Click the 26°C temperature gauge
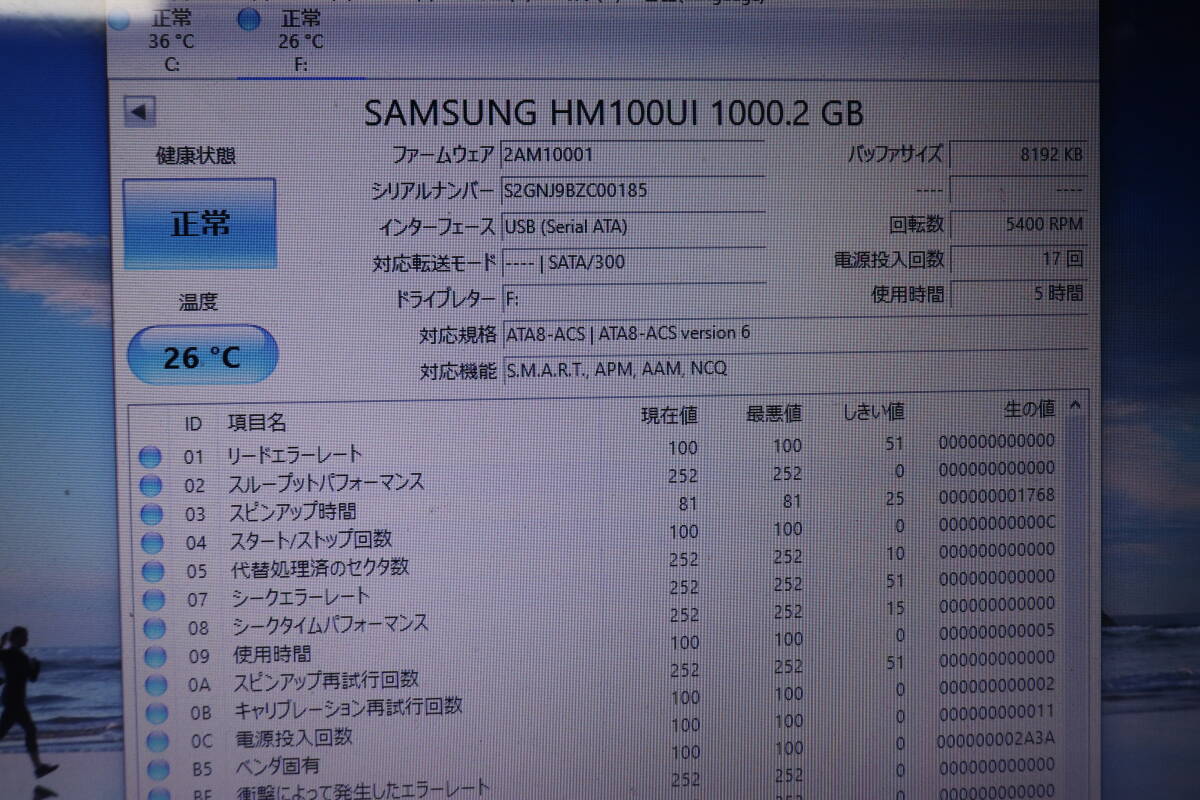This screenshot has height=800, width=1200. [200, 355]
